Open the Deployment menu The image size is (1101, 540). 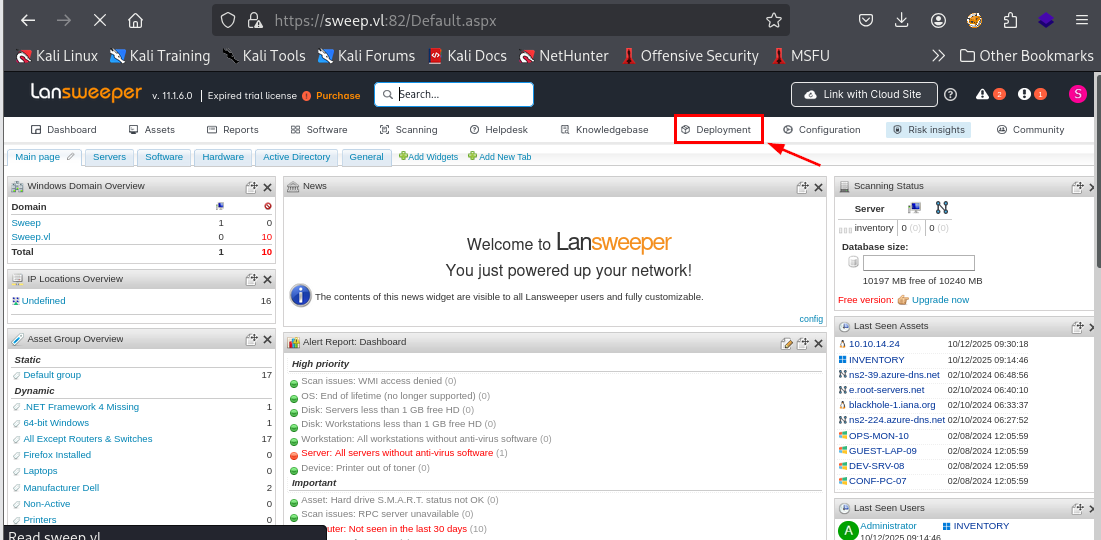point(716,130)
